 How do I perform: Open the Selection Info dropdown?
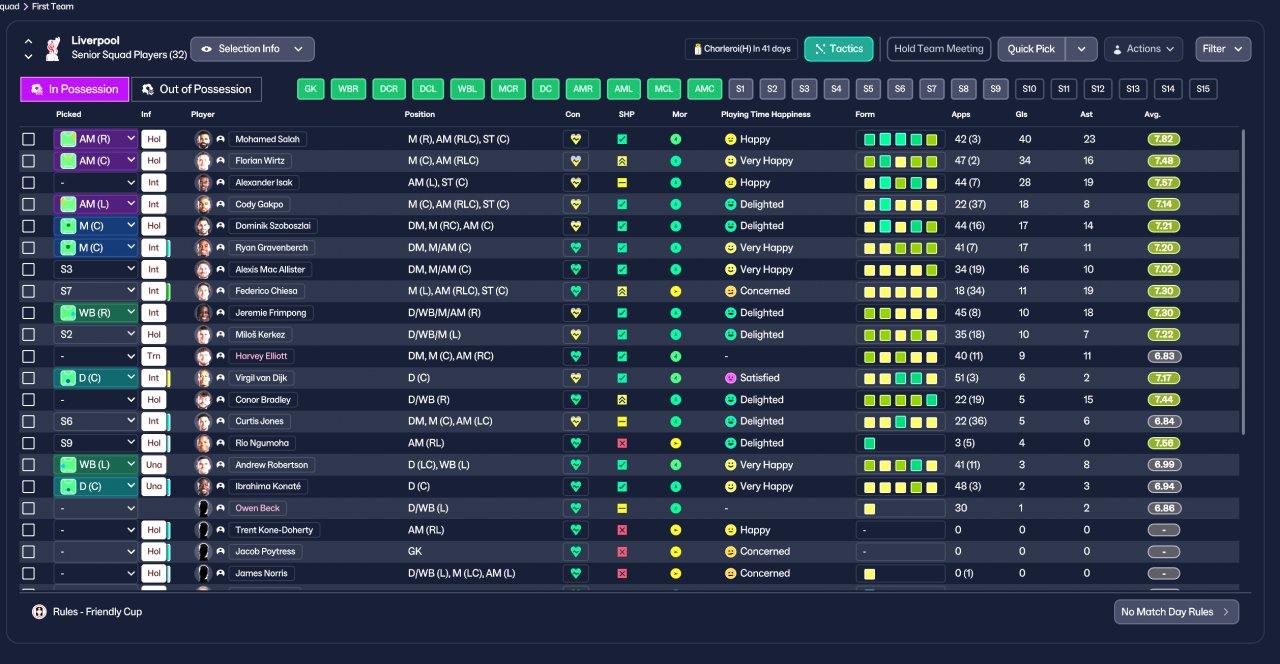coord(252,49)
